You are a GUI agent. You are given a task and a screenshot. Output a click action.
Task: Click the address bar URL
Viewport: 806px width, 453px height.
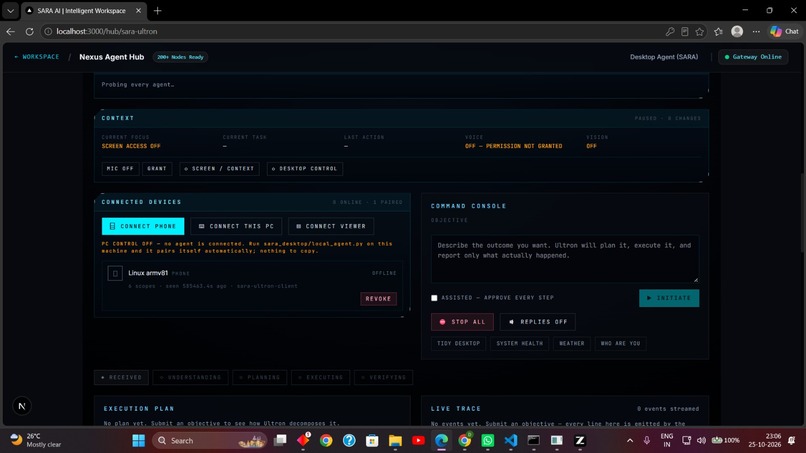pyautogui.click(x=107, y=31)
